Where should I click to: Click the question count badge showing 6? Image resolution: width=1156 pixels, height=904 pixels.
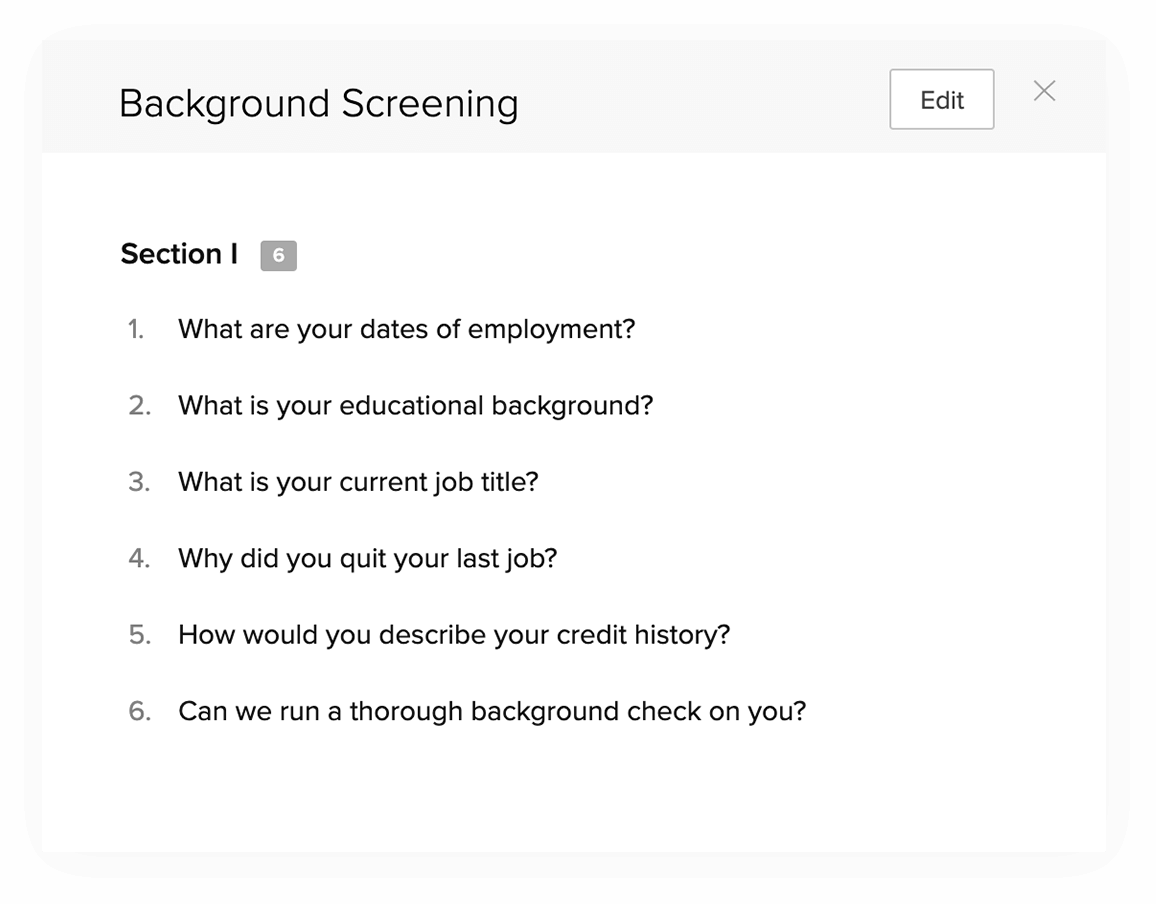279,255
